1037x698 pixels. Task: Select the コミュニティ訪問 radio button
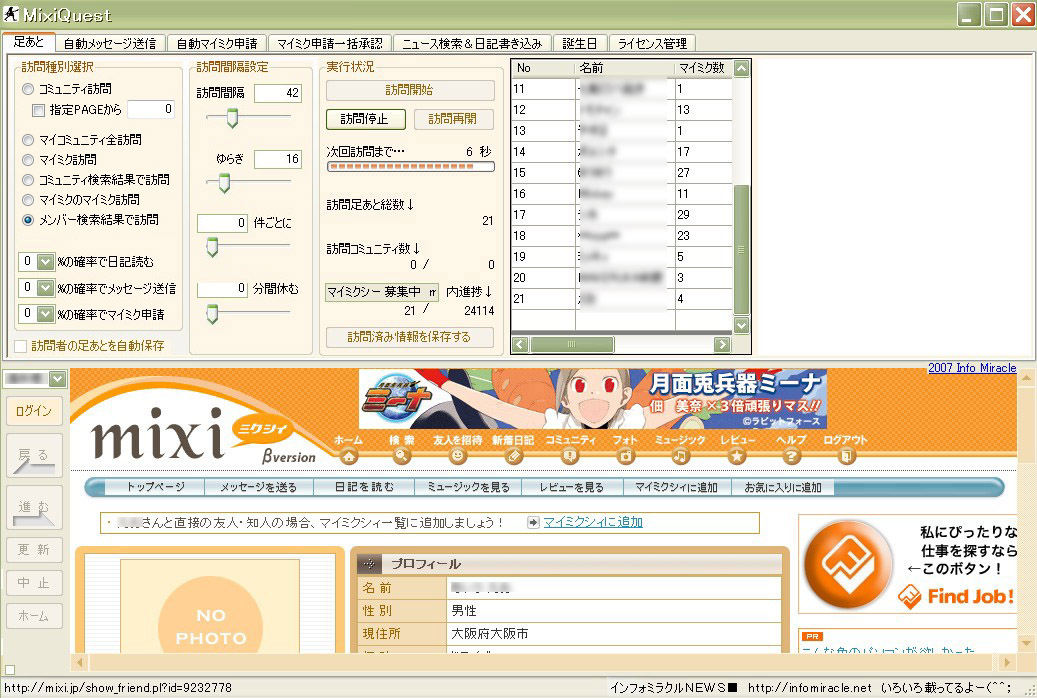click(x=28, y=89)
